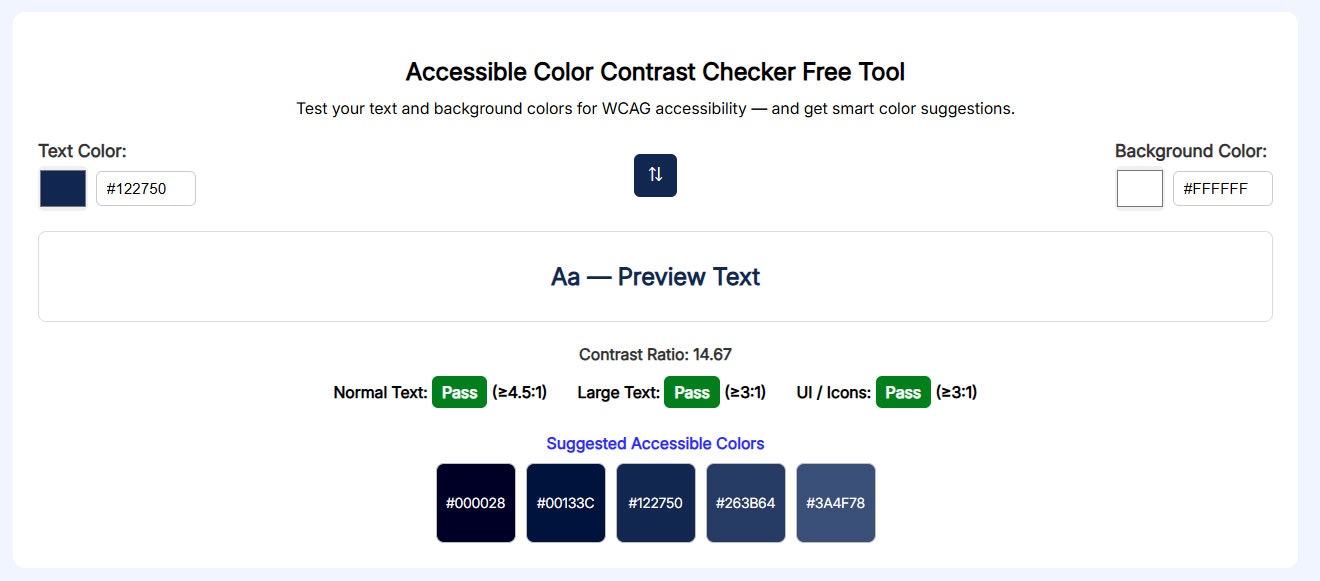Select the #122750 suggested color swatch
This screenshot has height=581, width=1320.
pos(655,503)
